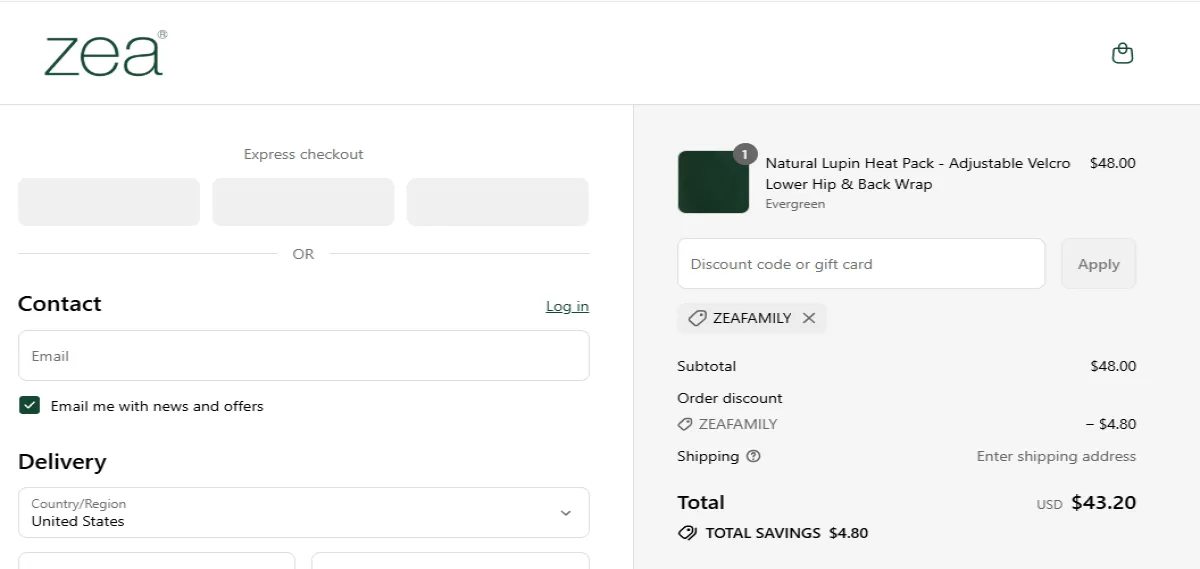Click the subtotal amount $48.00
The height and width of the screenshot is (569, 1200).
[1113, 366]
